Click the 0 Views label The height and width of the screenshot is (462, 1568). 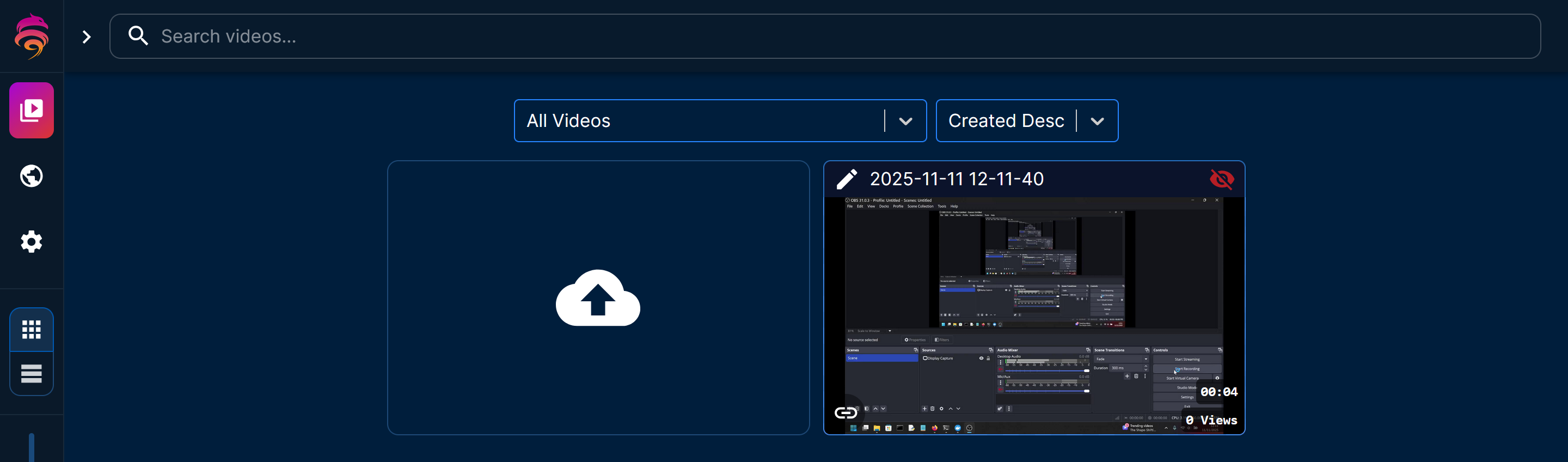click(x=1211, y=420)
